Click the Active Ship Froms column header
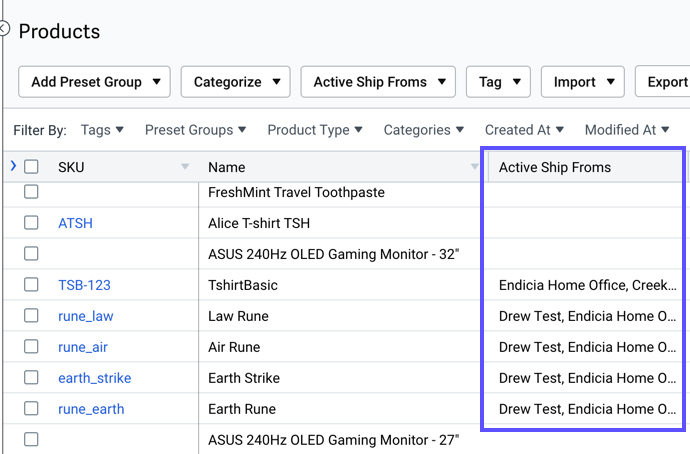 tap(555, 167)
